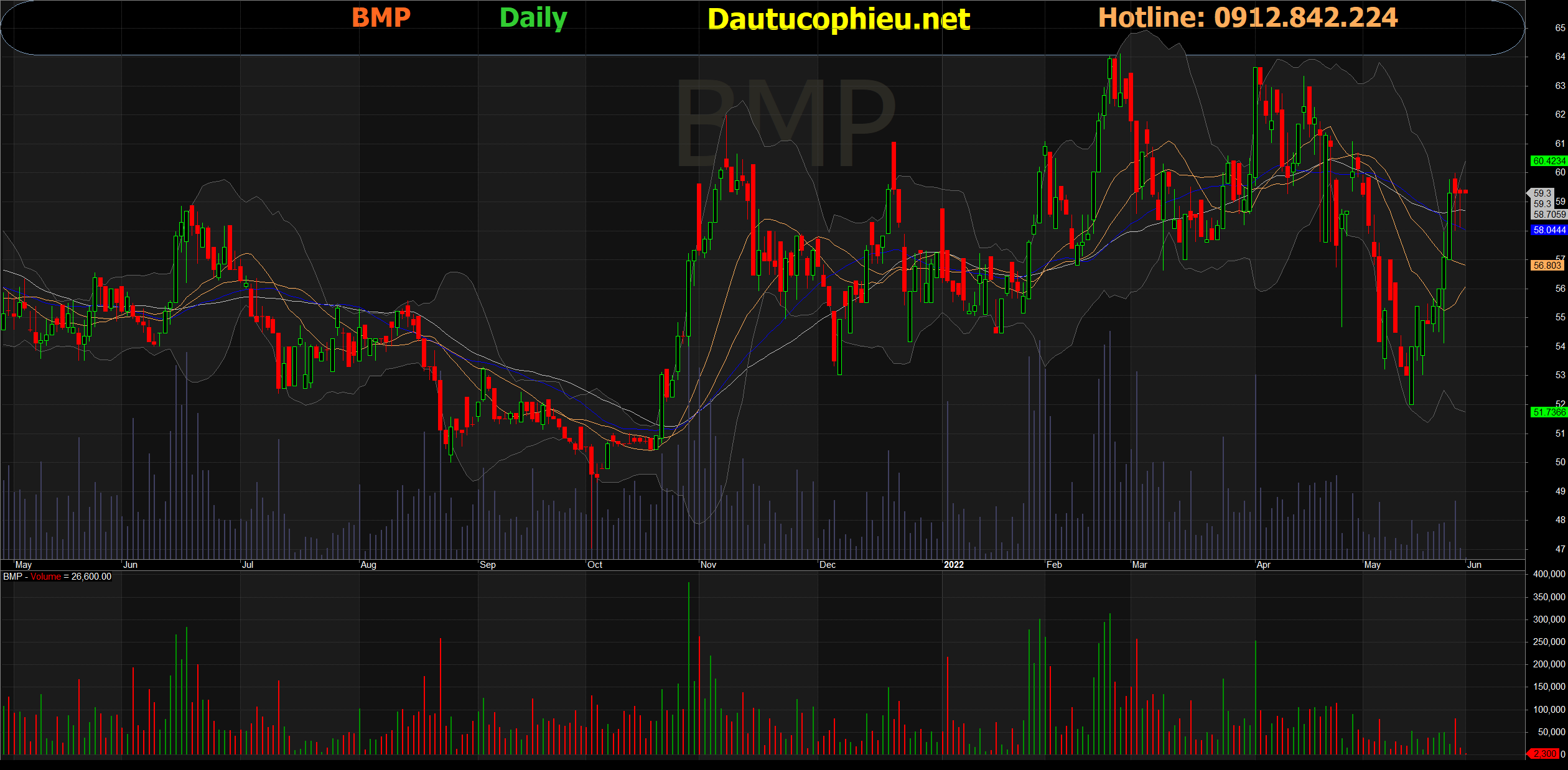The image size is (1568, 770).
Task: Click the green Daily timeframe label
Action: [x=533, y=18]
